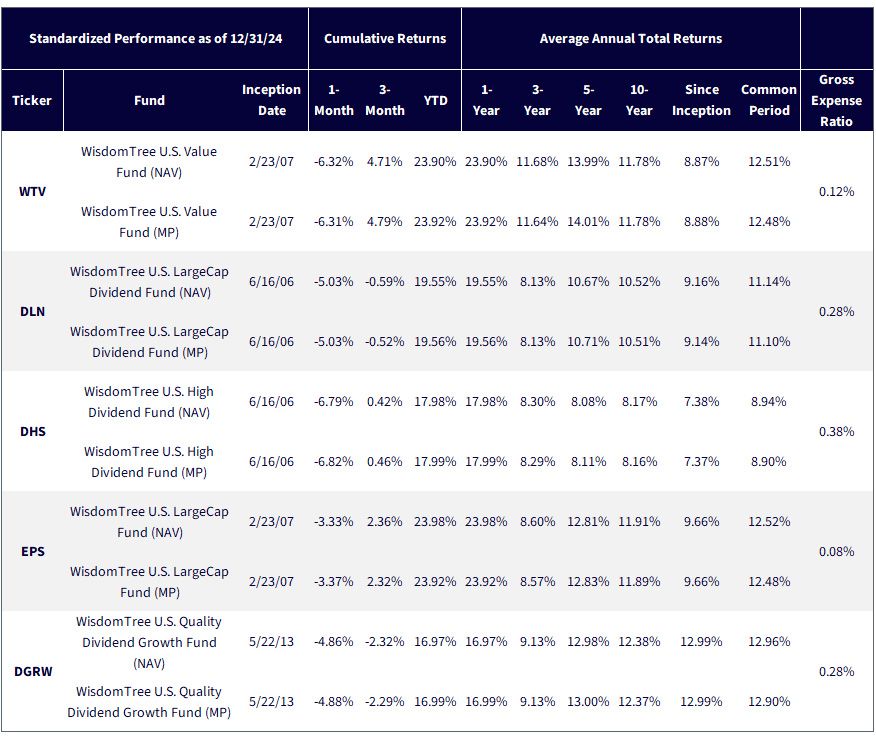Screen dimensions: 876x739
Task: Select WisdomTree U.S. LargeCap Dividend Fund (MP)
Action: click(x=149, y=342)
